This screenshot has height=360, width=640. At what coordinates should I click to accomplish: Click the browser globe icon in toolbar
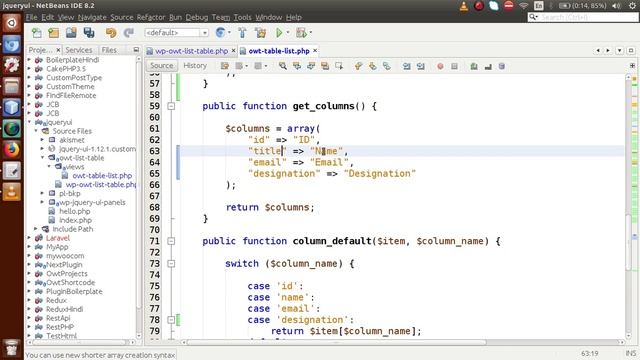tap(220, 33)
